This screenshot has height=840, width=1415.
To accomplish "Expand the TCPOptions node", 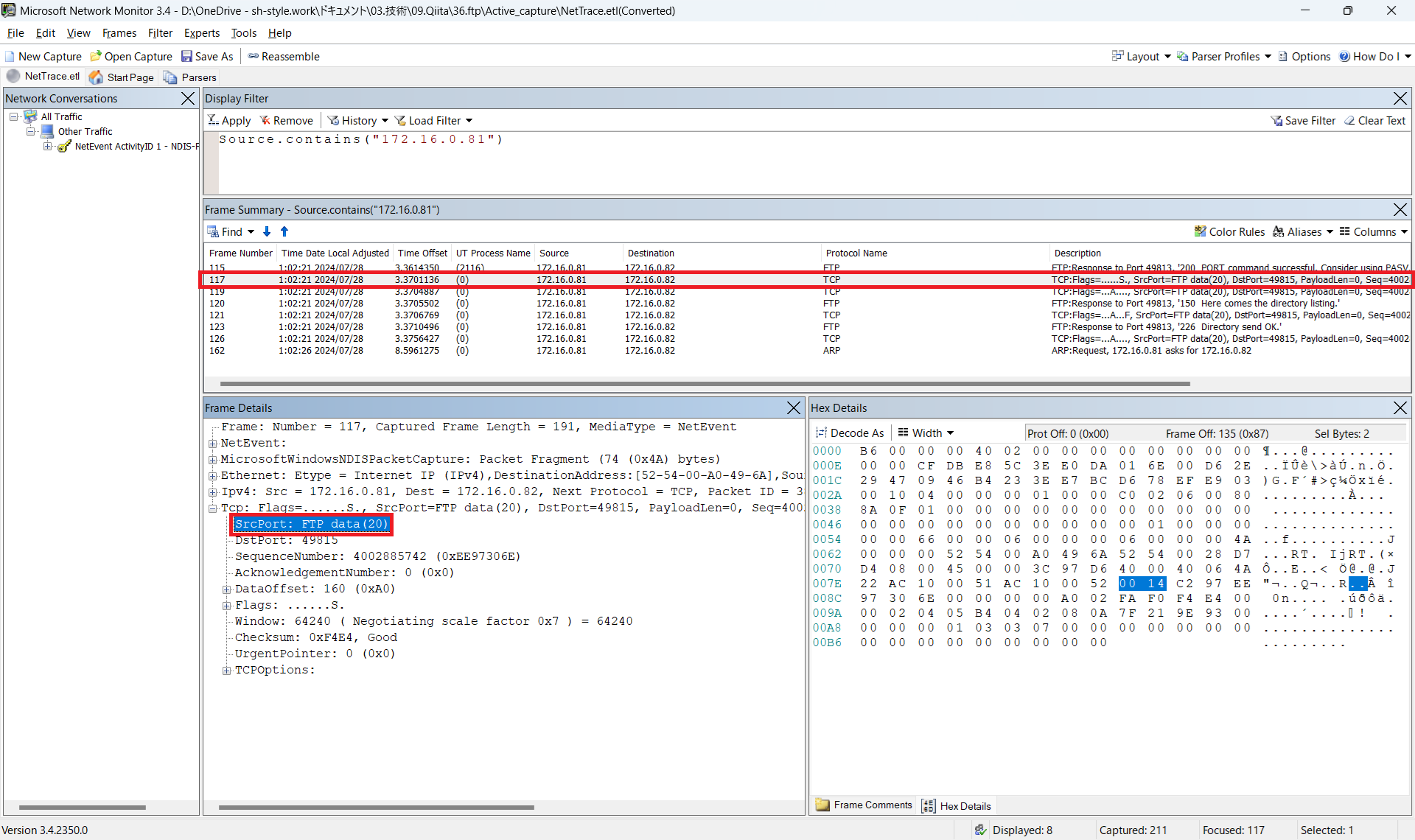I will (227, 671).
